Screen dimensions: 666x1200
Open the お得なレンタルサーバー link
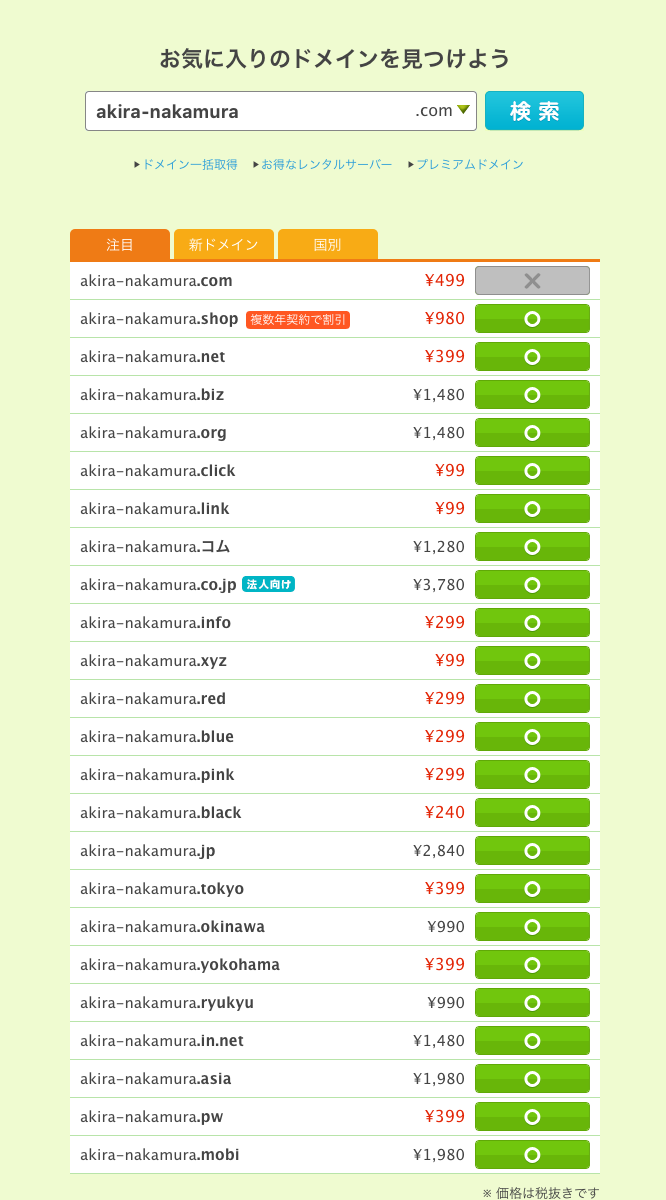point(323,164)
